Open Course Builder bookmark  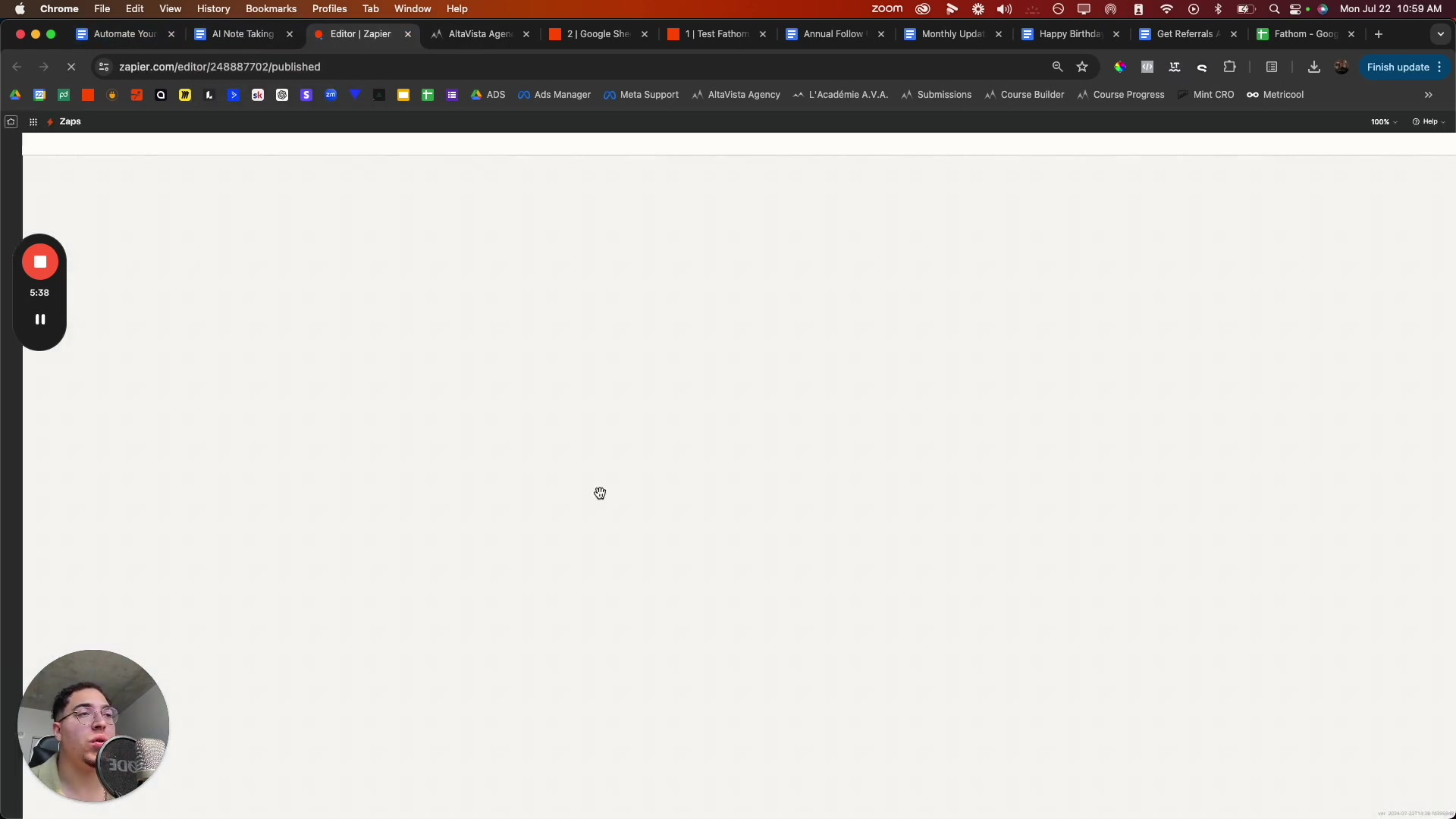click(1024, 95)
